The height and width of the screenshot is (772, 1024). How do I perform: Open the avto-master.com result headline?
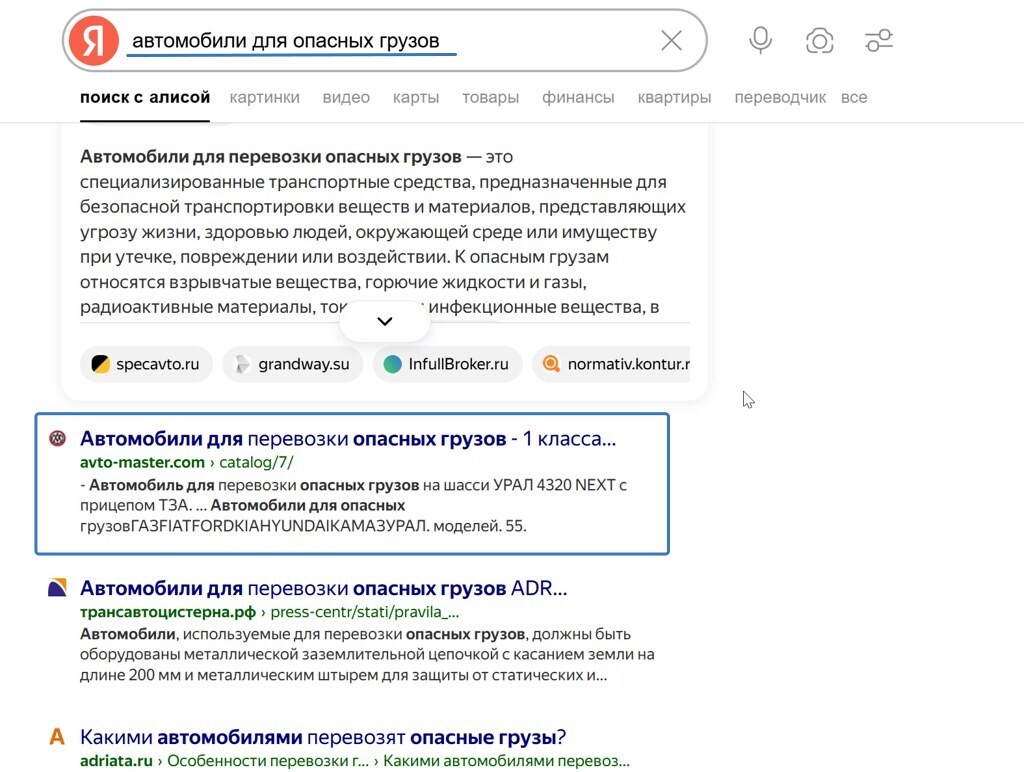348,437
